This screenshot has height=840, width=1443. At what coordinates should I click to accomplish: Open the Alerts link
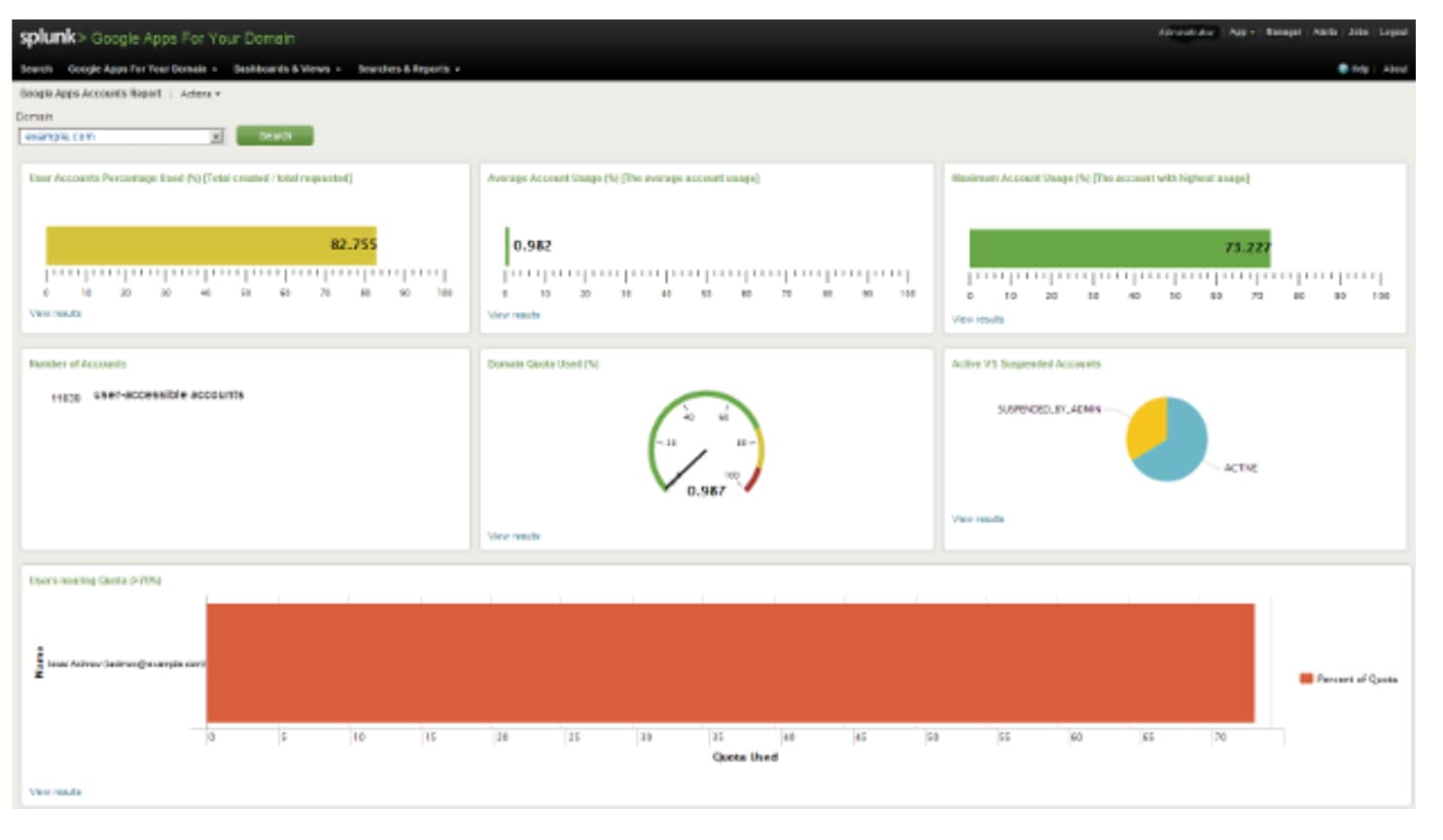click(1325, 32)
